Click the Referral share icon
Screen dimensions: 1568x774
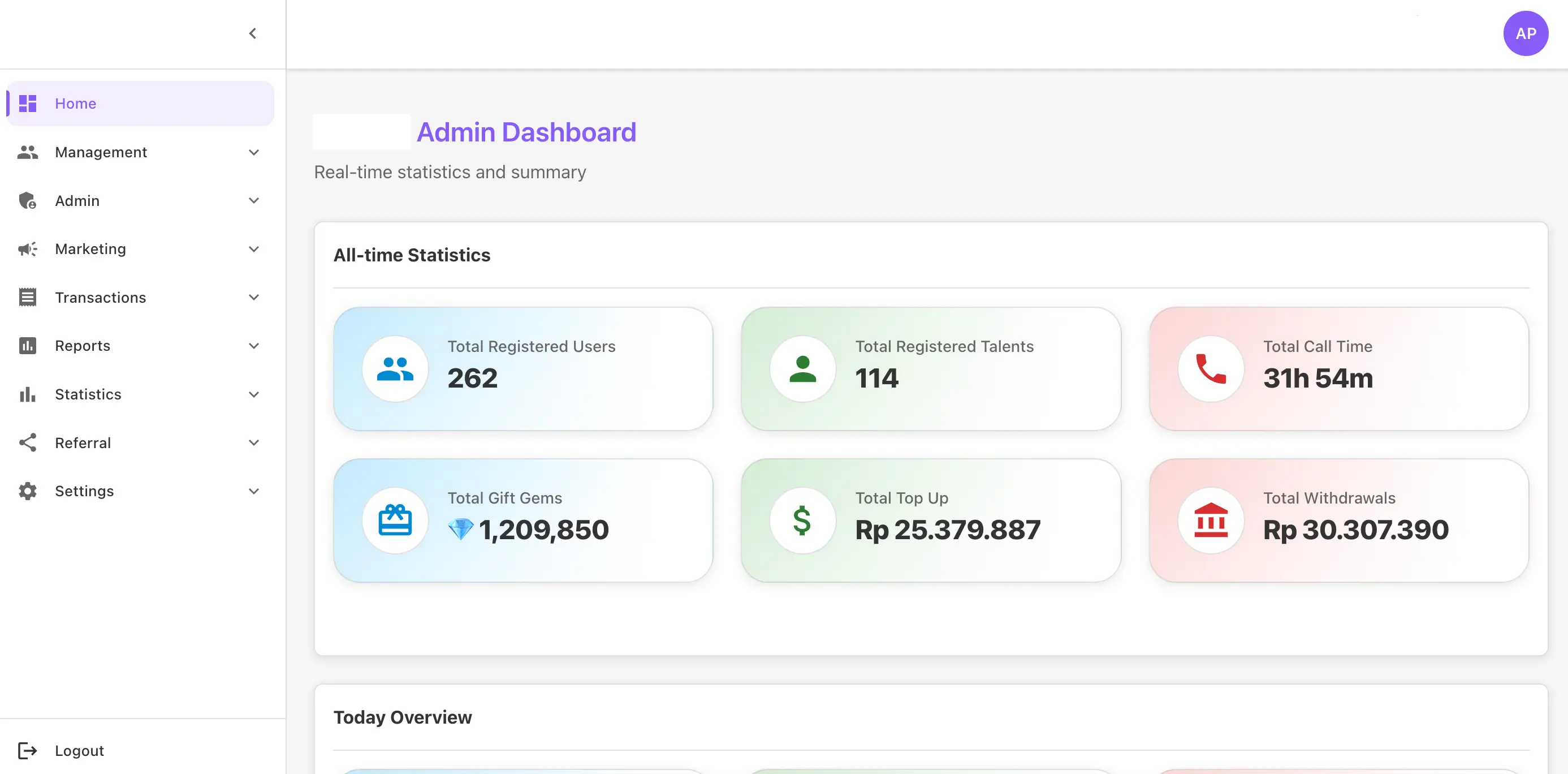(x=27, y=442)
